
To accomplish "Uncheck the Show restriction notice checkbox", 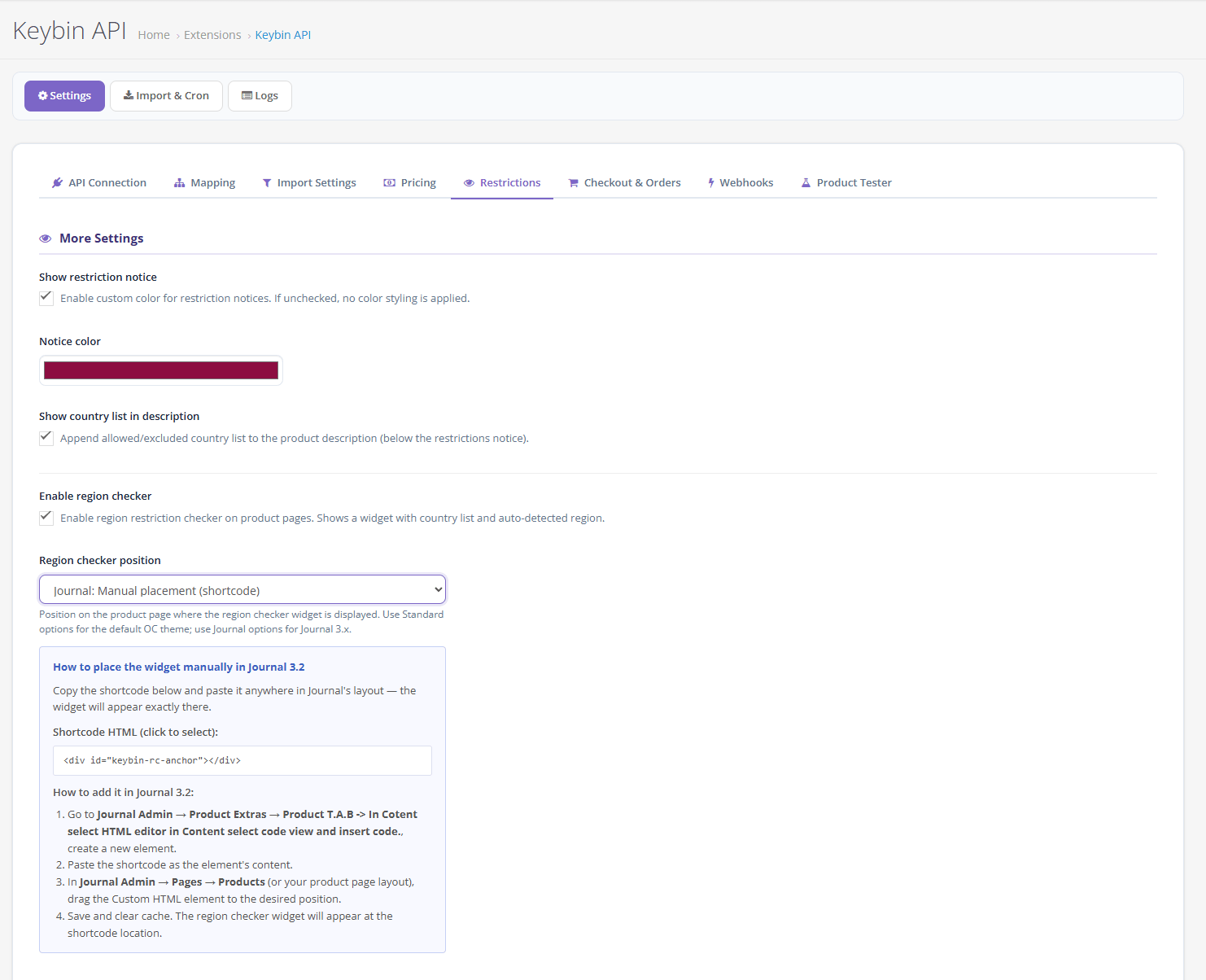I will coord(46,298).
